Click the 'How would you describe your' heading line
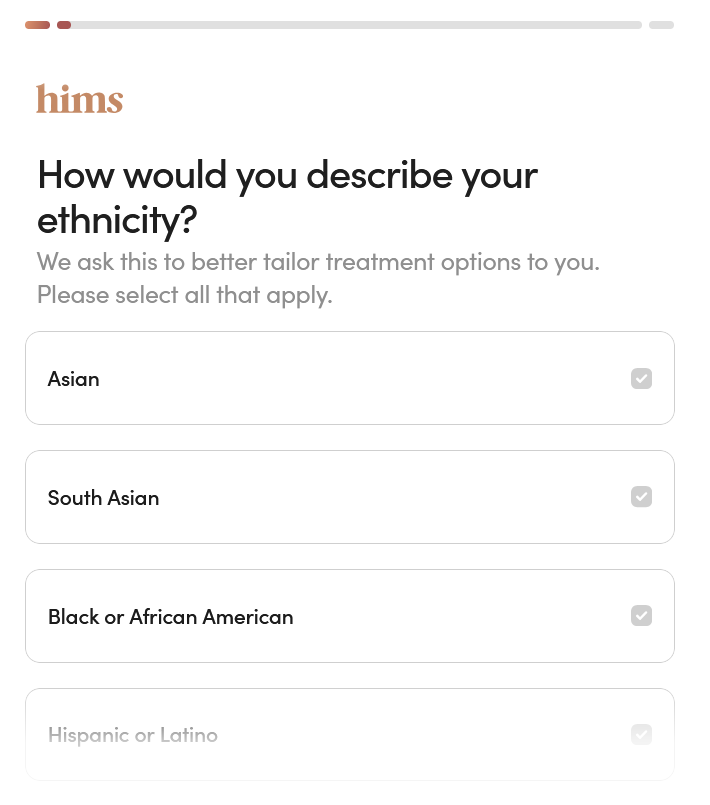Viewport: 710px width, 805px height. tap(287, 175)
